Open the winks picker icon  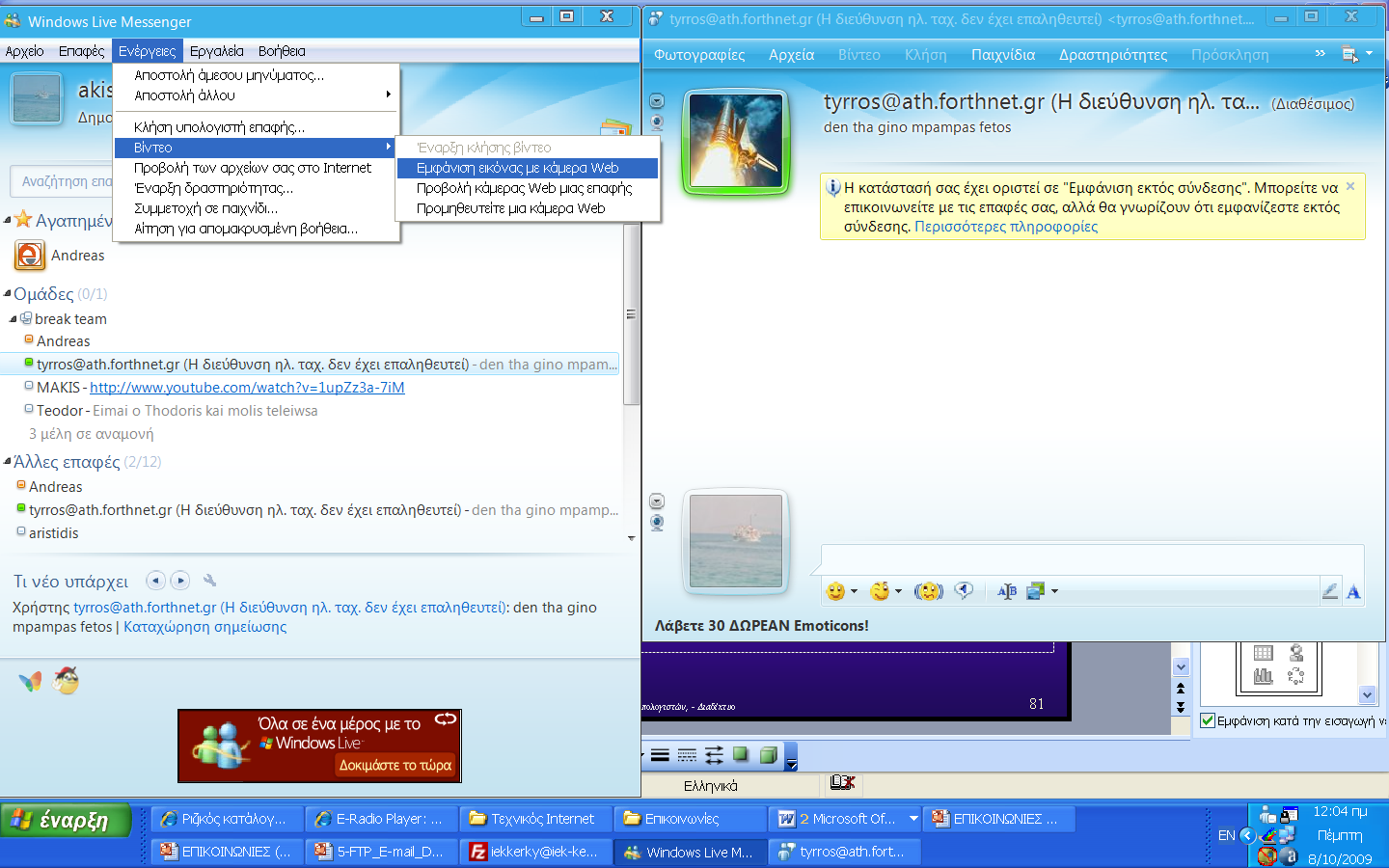(880, 591)
